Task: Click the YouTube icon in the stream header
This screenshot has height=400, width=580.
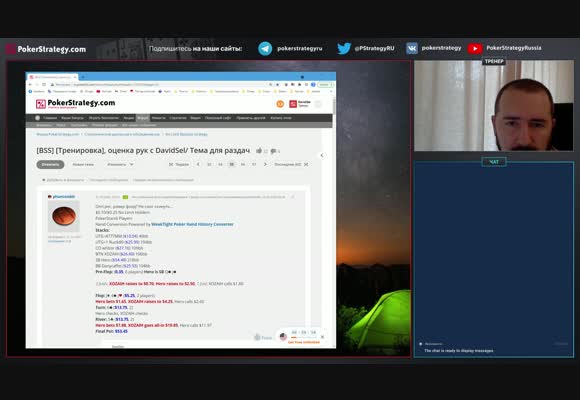Action: [x=475, y=48]
